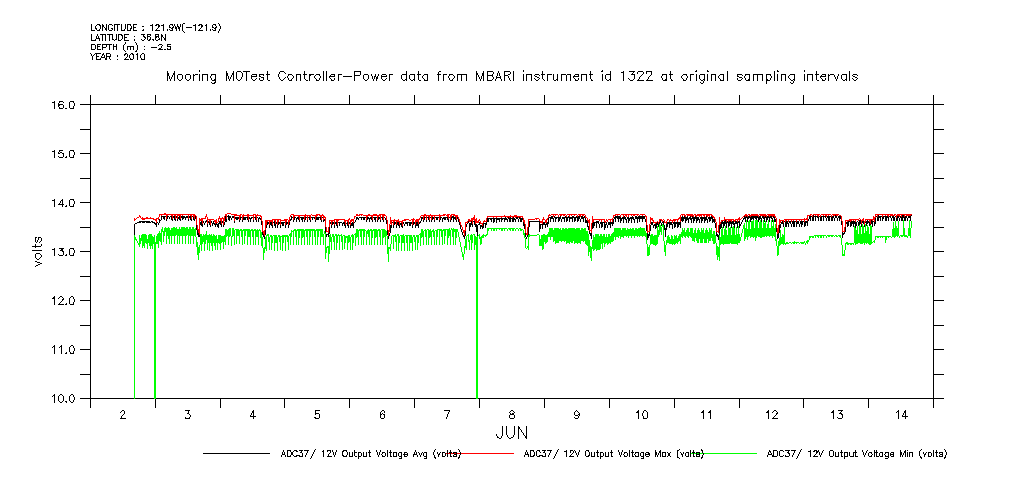Click the 15.0 y-axis tick label

(x=66, y=153)
